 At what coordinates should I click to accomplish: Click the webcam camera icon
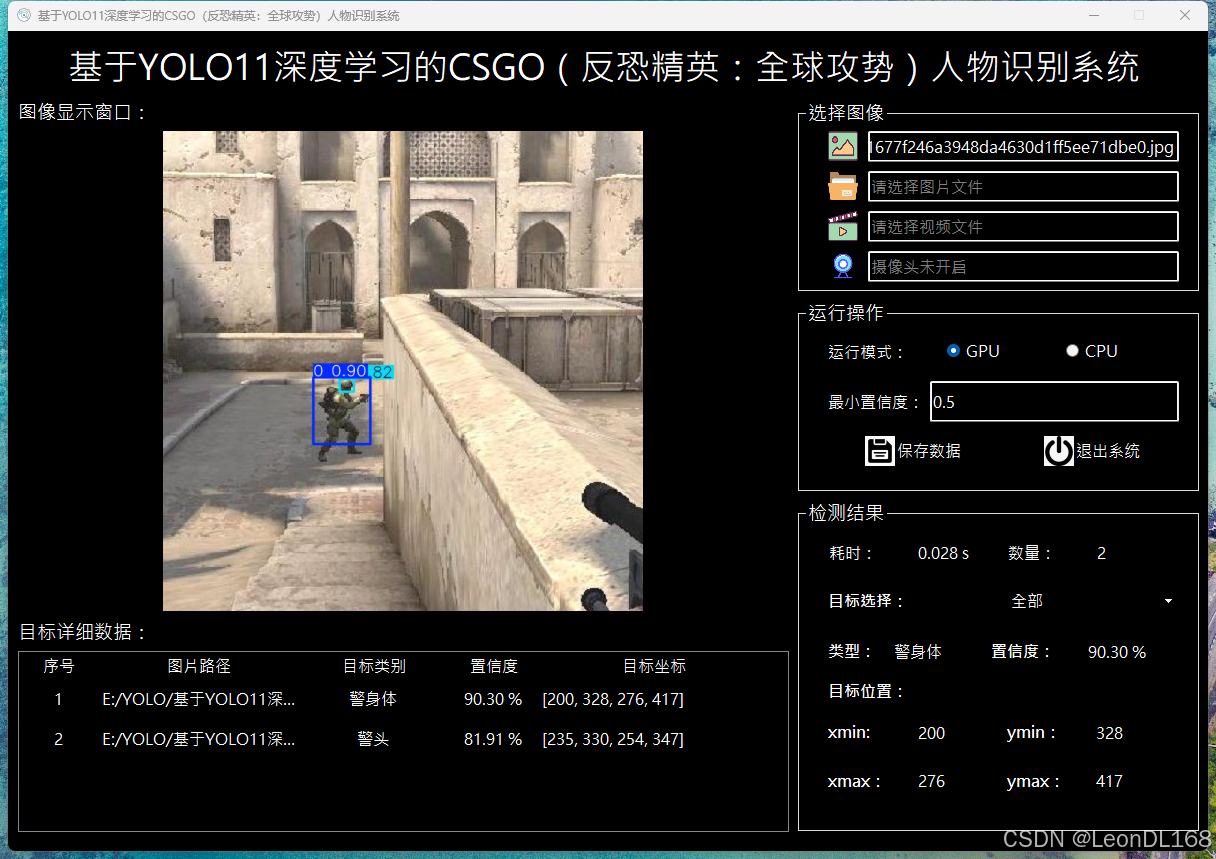tap(843, 266)
